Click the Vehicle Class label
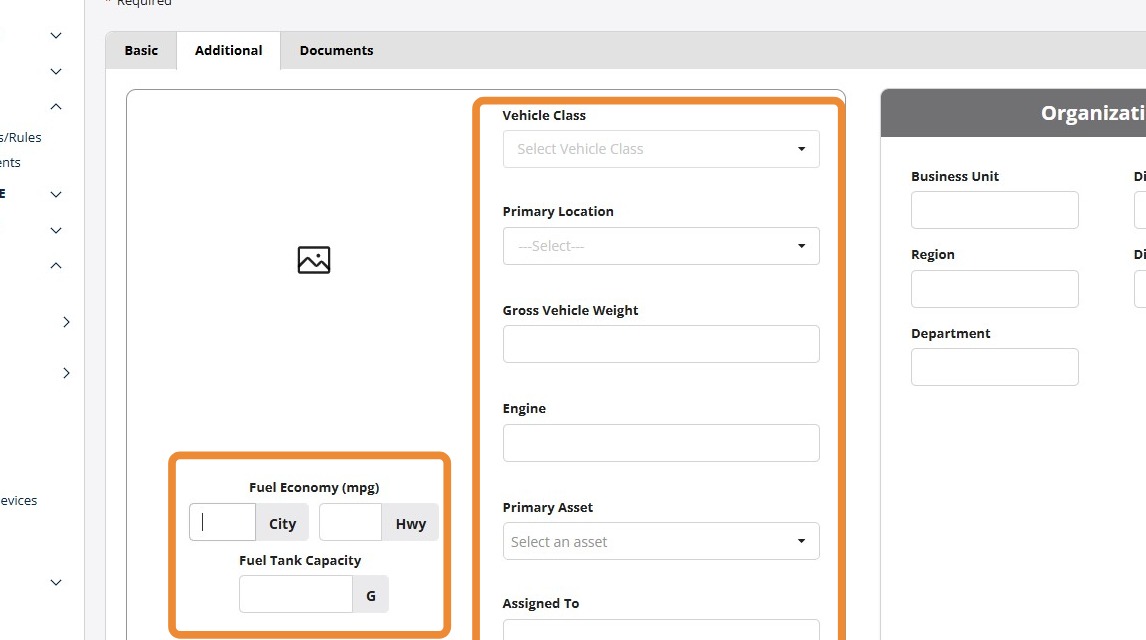 tap(544, 115)
